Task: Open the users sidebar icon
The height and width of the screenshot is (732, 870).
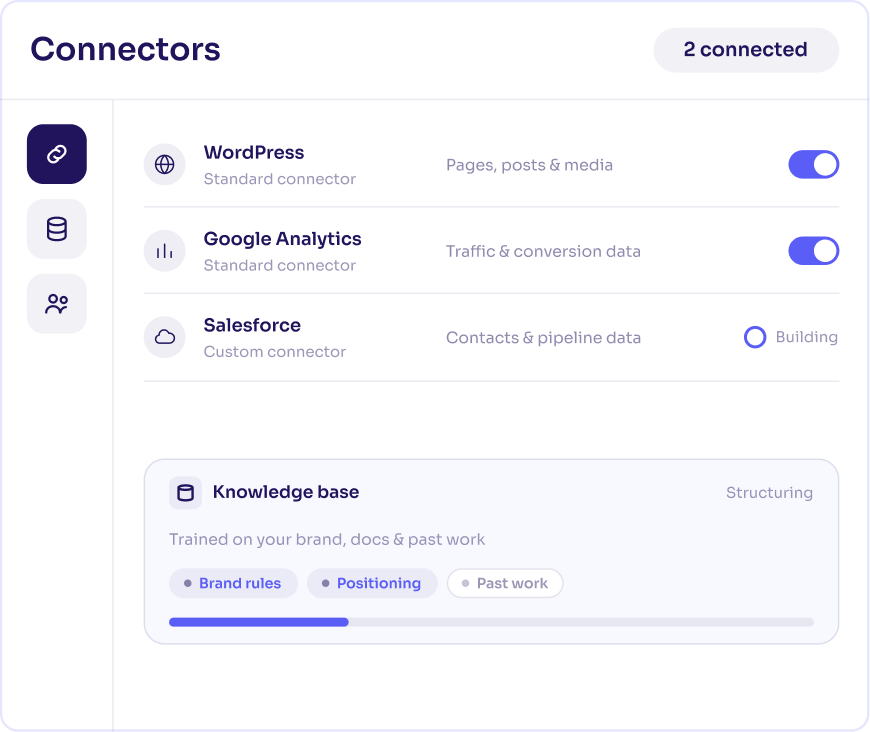Action: tap(57, 304)
